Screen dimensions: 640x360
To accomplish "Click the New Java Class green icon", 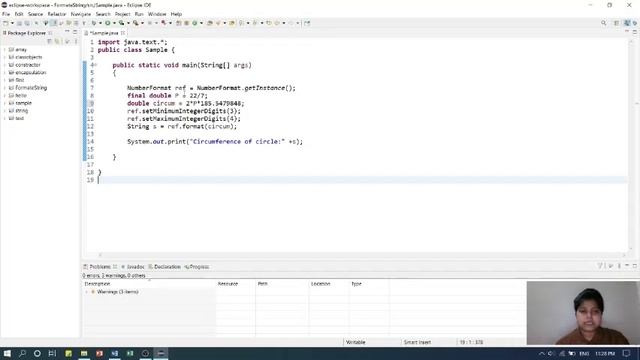I will coord(195,23).
